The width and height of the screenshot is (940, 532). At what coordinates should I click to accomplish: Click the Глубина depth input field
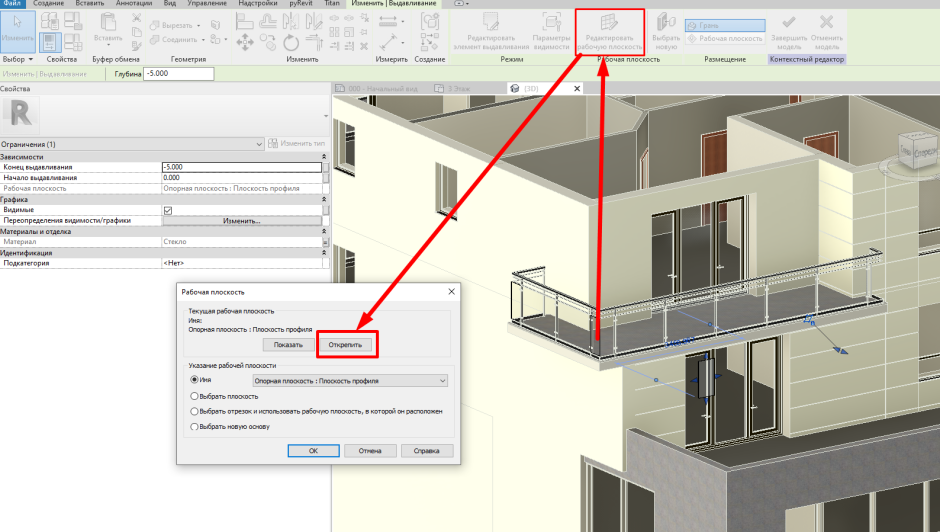tap(178, 74)
